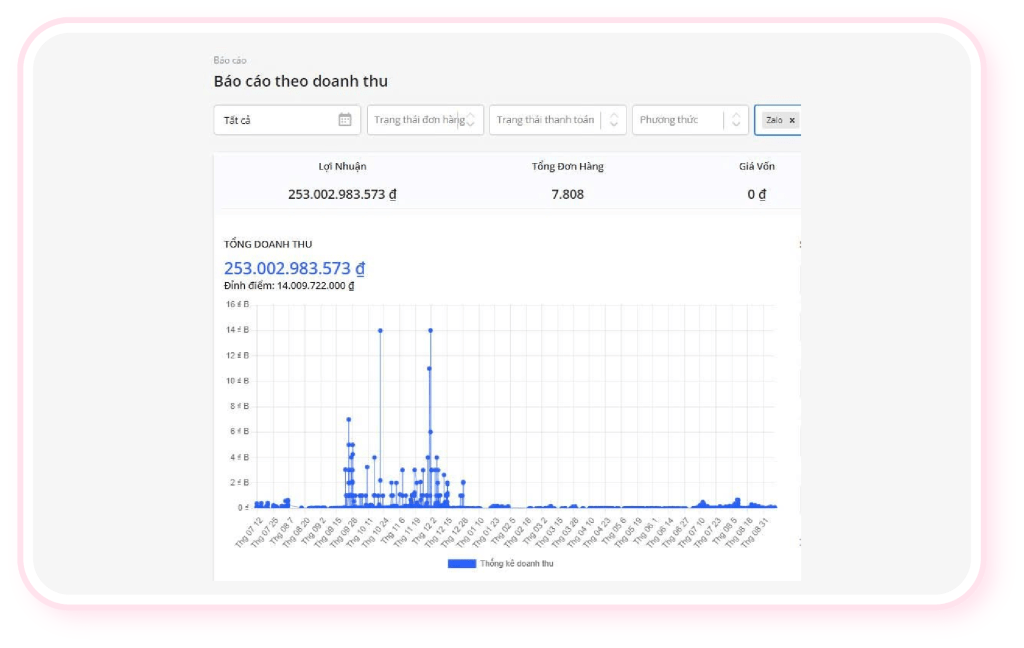1024x648 pixels.
Task: Click the calendar icon in date field
Action: 344,120
